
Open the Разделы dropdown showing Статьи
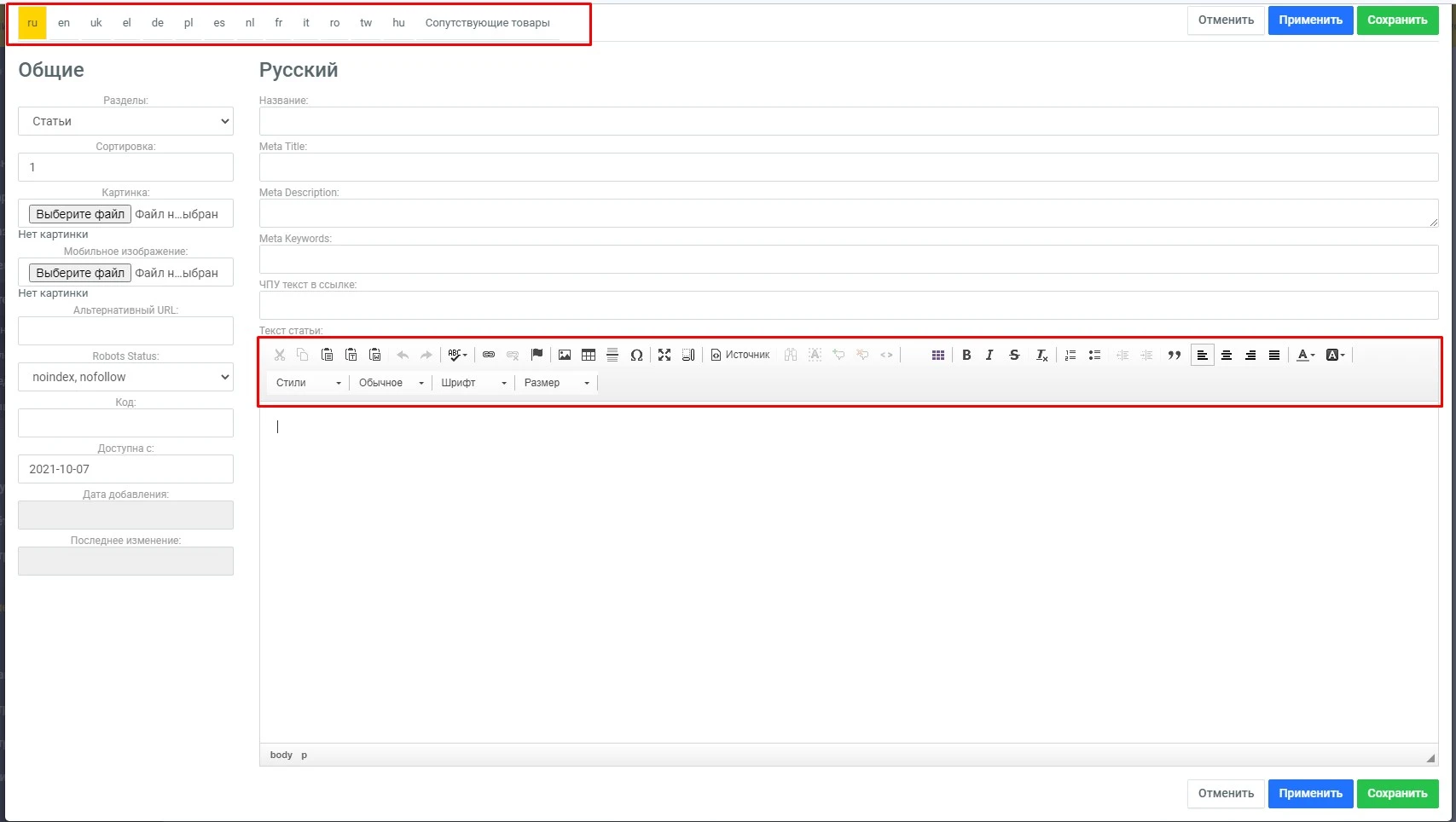pos(125,121)
